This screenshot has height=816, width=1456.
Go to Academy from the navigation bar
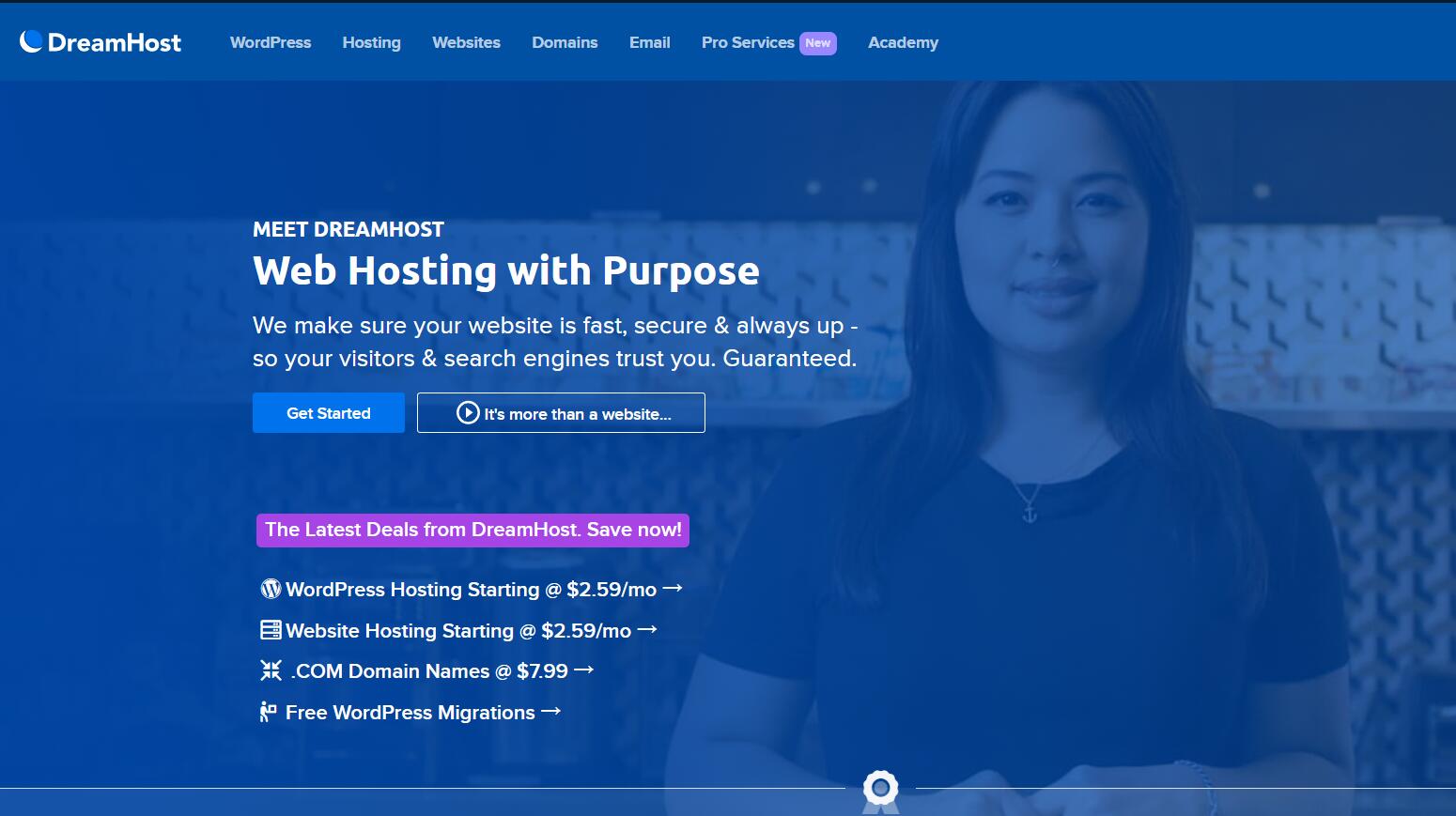[903, 42]
